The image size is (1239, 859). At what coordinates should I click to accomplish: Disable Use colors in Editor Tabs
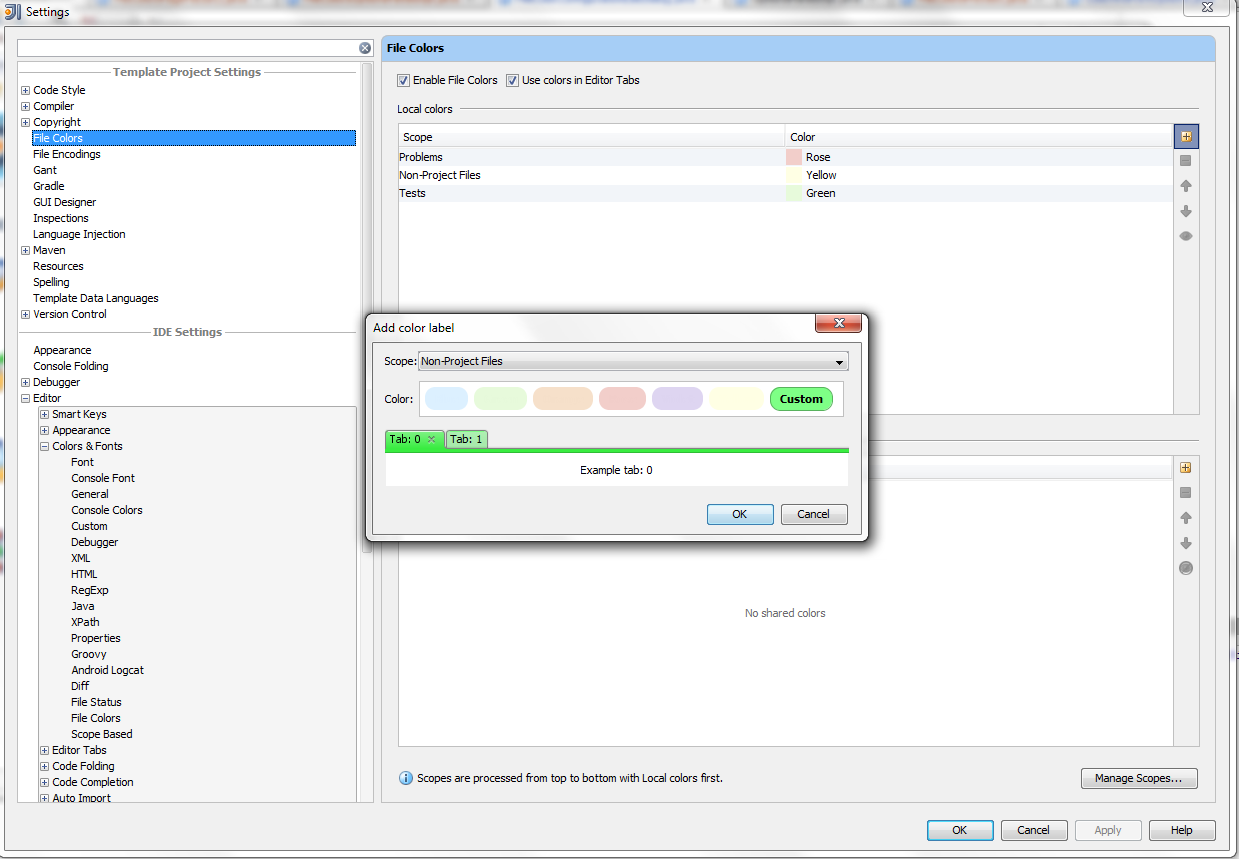(x=512, y=80)
